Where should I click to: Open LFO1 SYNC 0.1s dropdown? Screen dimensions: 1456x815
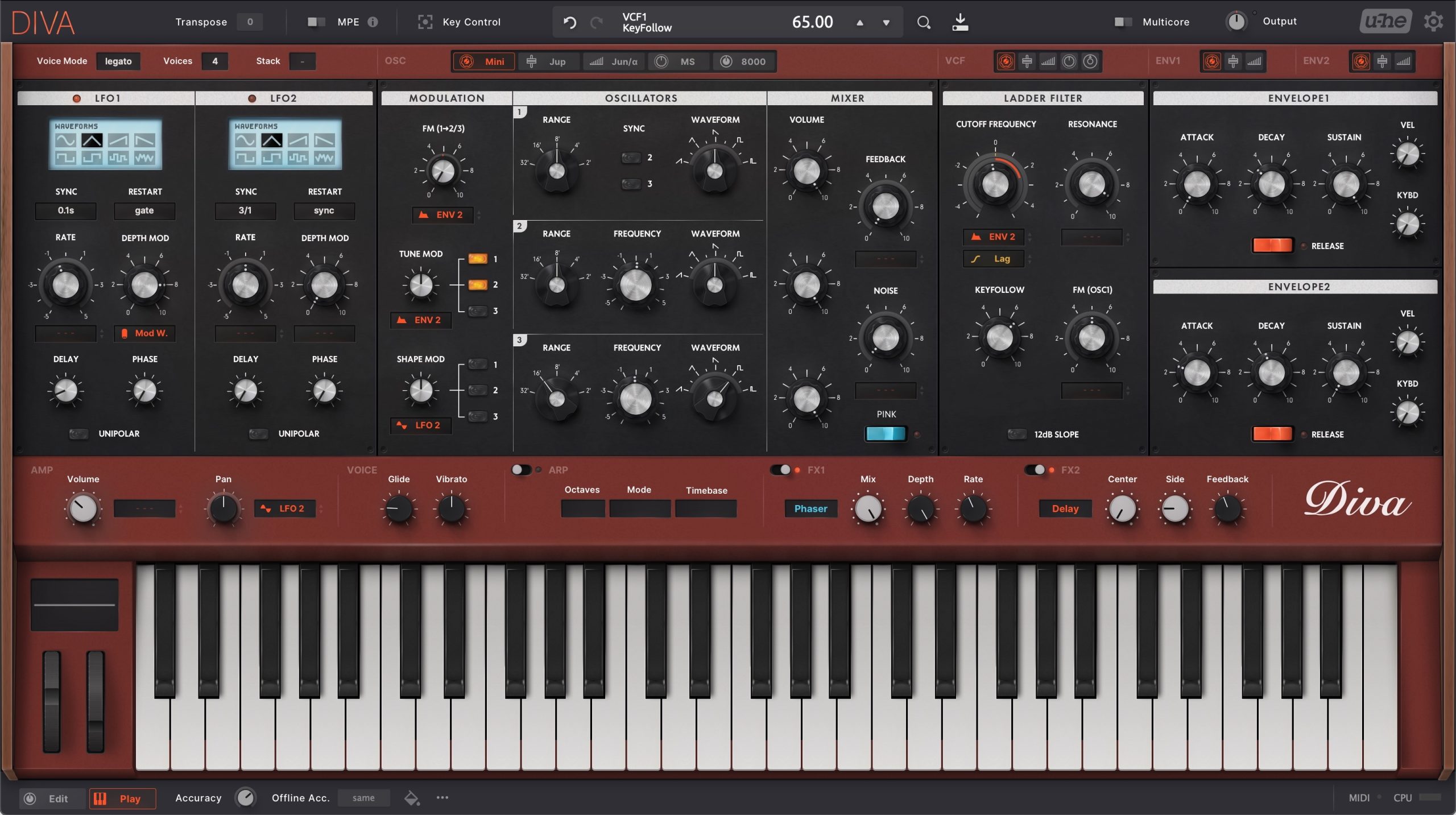click(x=66, y=210)
